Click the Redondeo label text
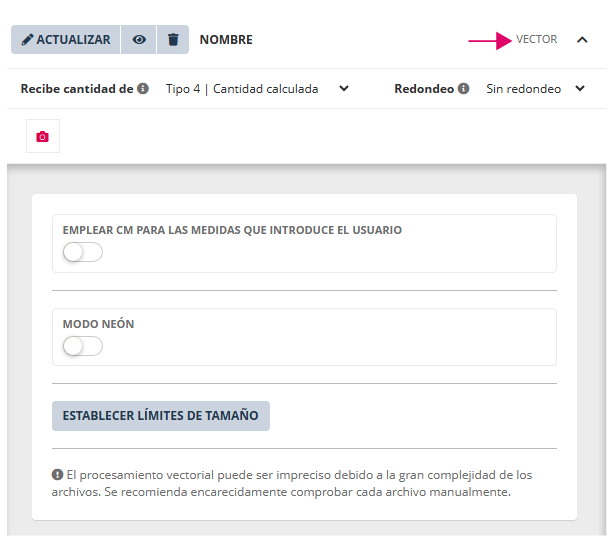The width and height of the screenshot is (615, 546). (424, 89)
